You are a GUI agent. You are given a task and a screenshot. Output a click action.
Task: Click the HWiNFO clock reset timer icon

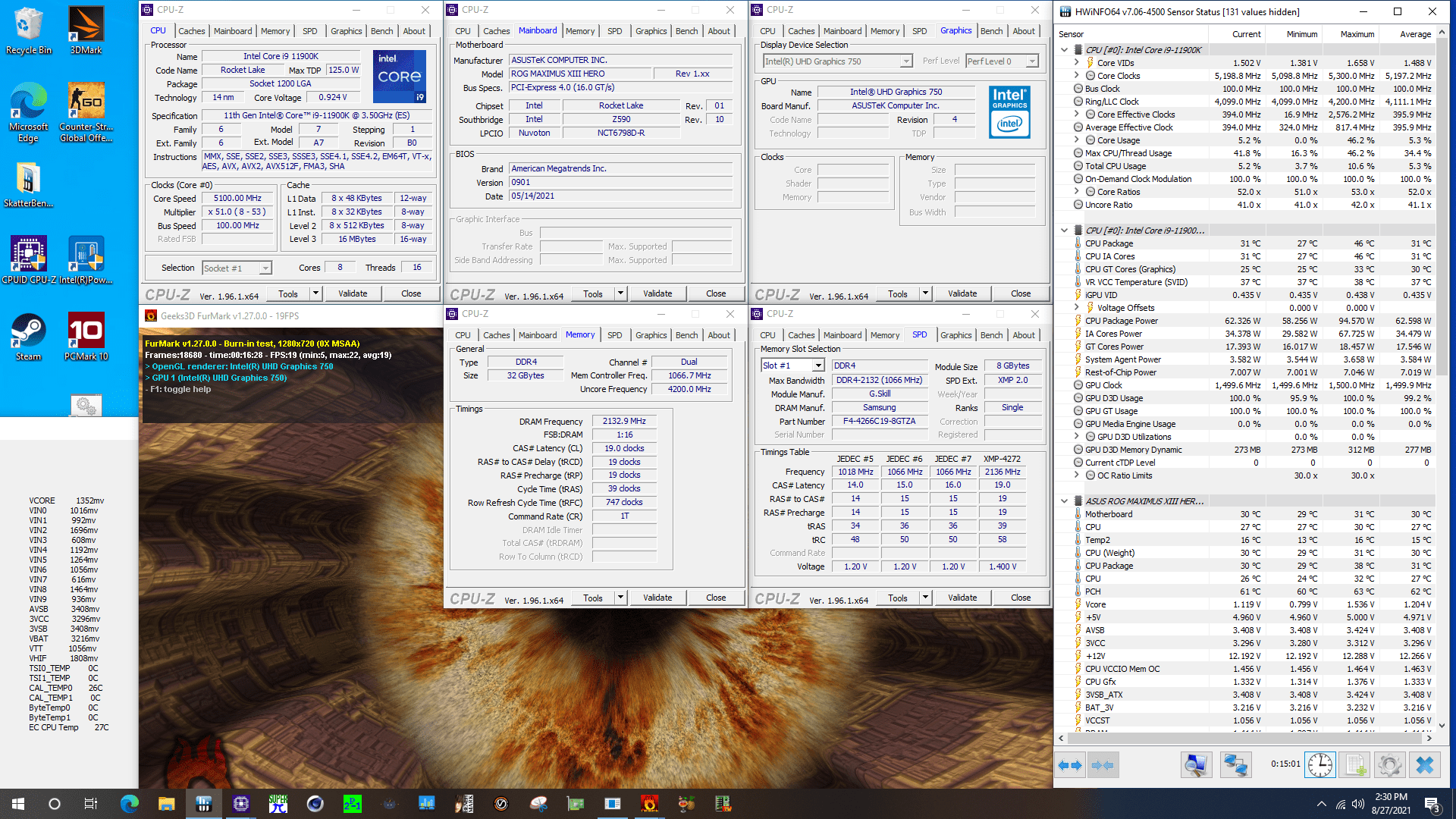tap(1319, 766)
